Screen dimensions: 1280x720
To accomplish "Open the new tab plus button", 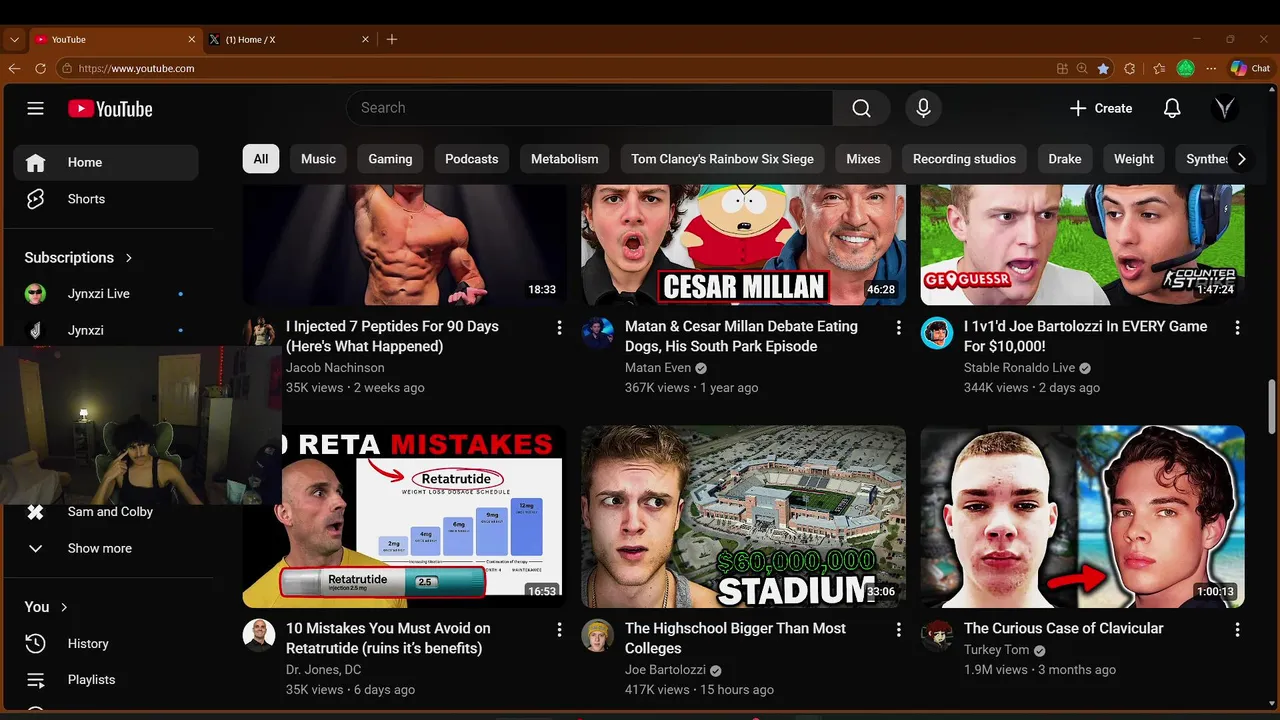I will pos(392,39).
